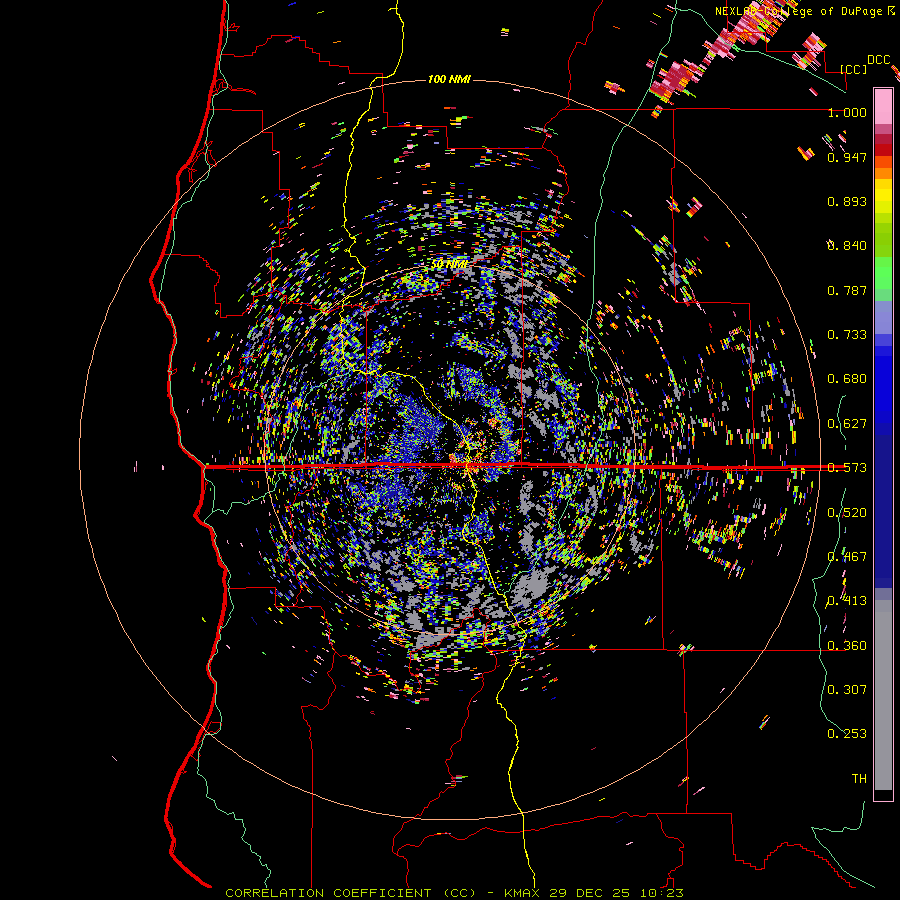Select the 0.627 scale value

847,424
